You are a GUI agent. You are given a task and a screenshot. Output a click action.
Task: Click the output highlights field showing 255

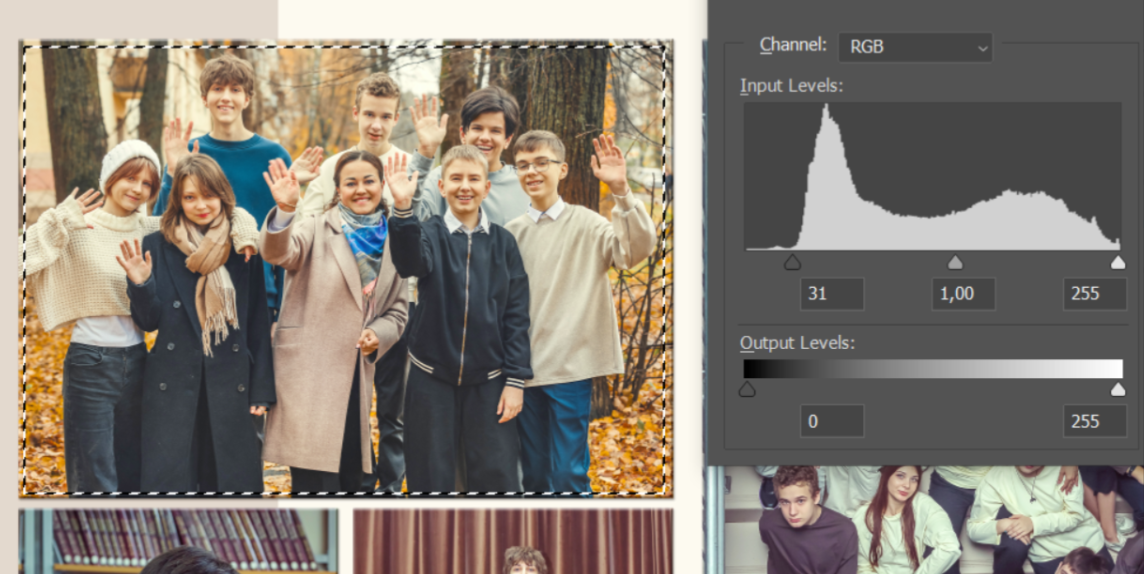click(1094, 421)
